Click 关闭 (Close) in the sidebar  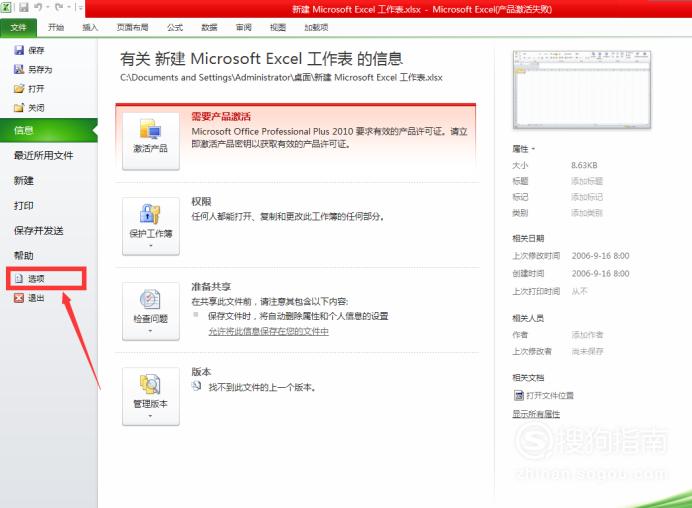click(x=29, y=108)
